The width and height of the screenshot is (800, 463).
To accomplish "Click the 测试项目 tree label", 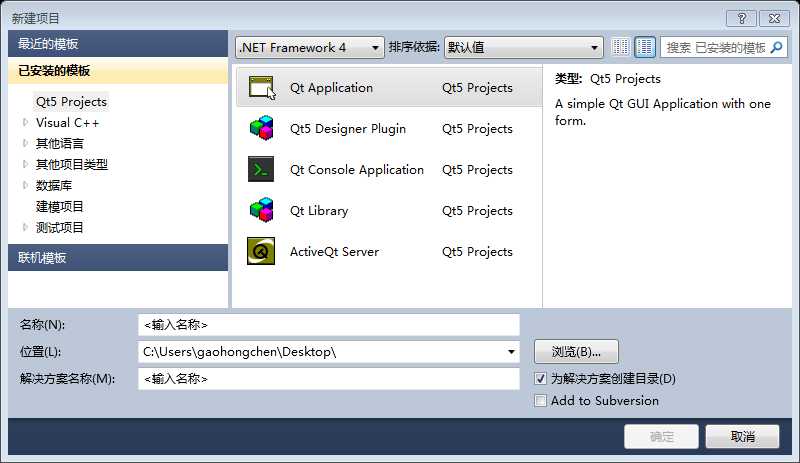I will pyautogui.click(x=60, y=227).
